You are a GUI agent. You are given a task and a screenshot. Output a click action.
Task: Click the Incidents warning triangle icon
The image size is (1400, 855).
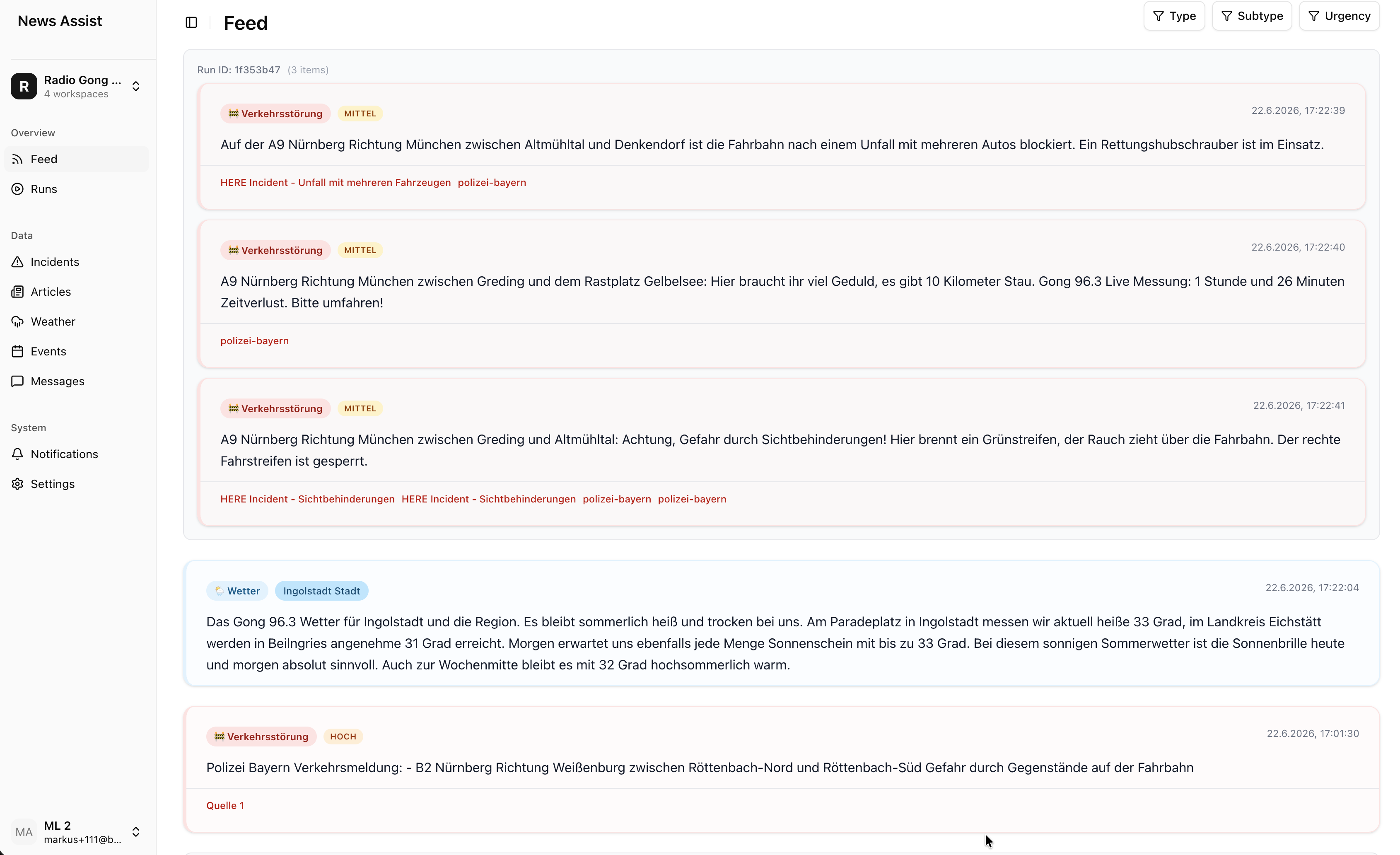(18, 262)
